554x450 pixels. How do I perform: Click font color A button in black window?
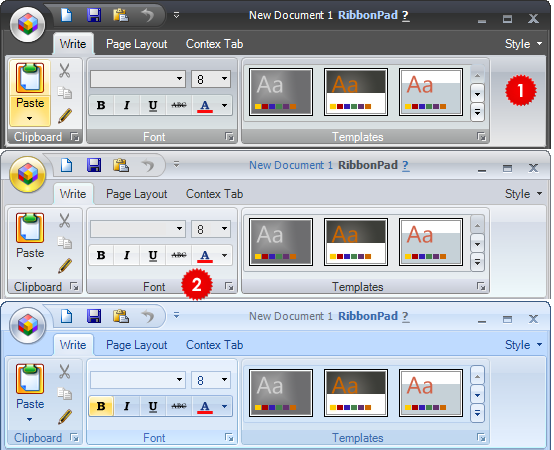pos(205,105)
